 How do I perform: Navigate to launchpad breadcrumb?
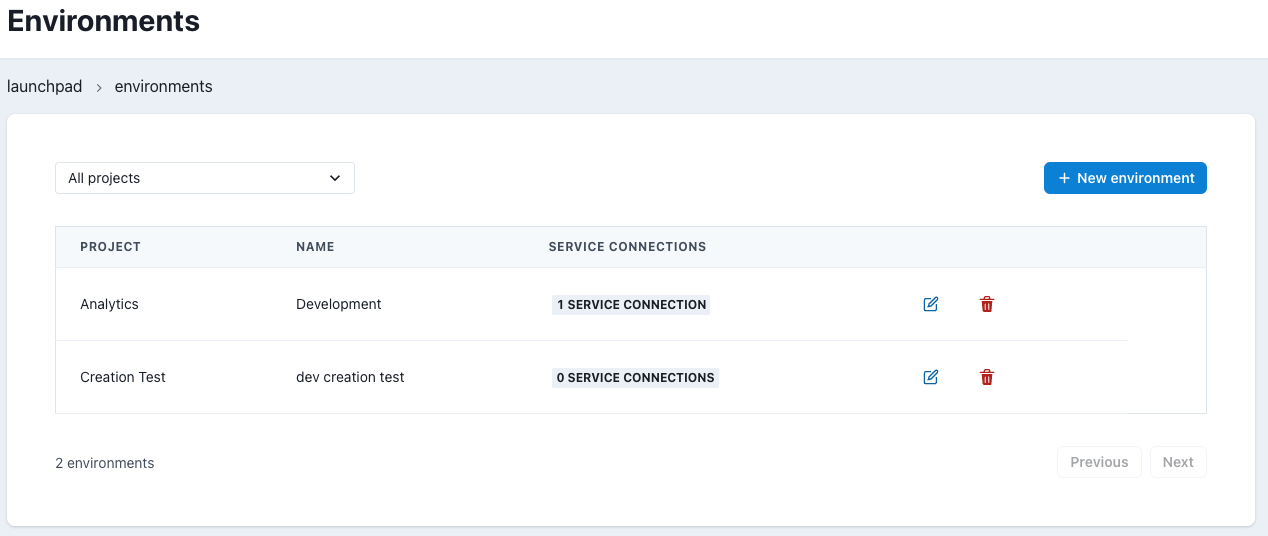point(45,86)
